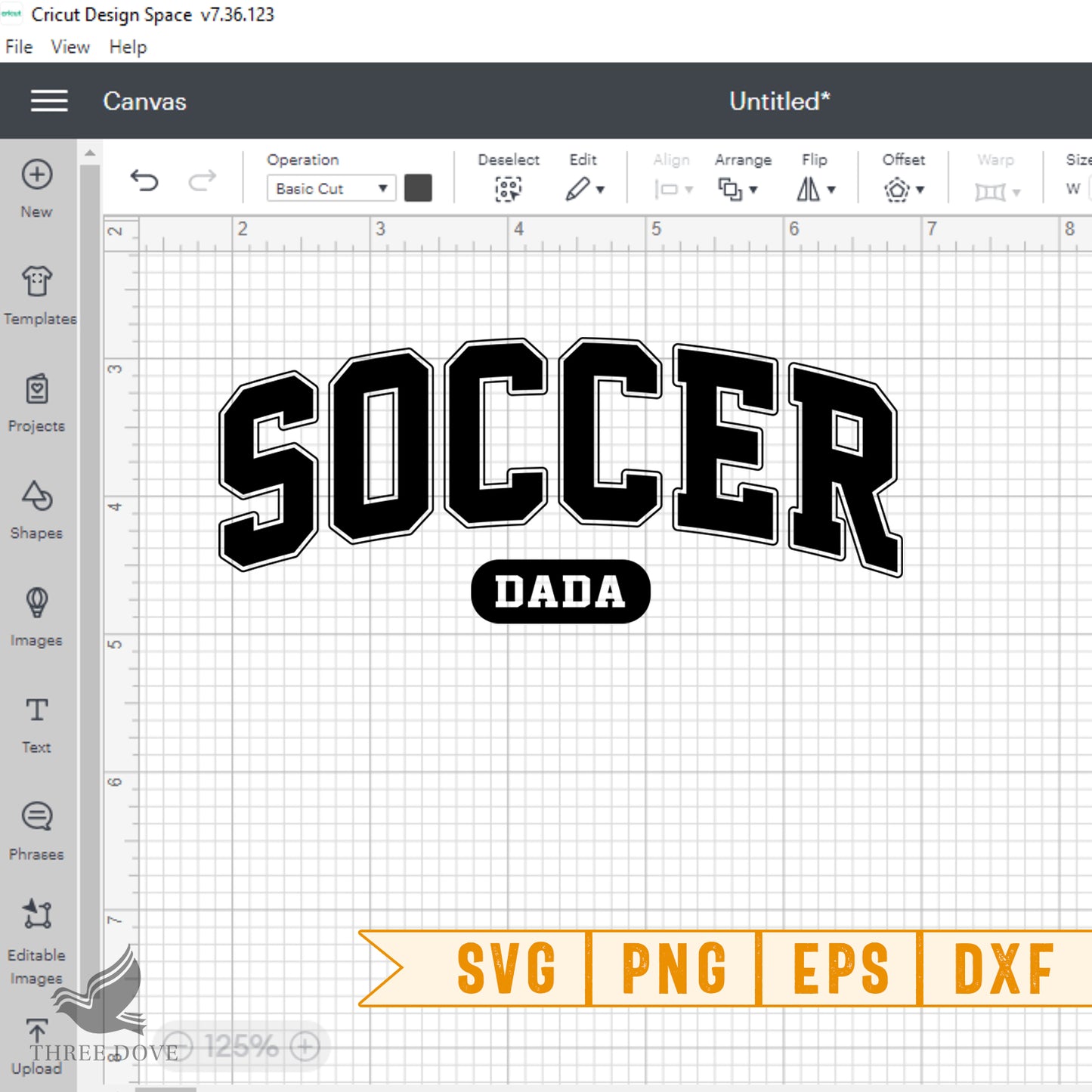Expand the Warp dropdown arrow

(x=1016, y=193)
